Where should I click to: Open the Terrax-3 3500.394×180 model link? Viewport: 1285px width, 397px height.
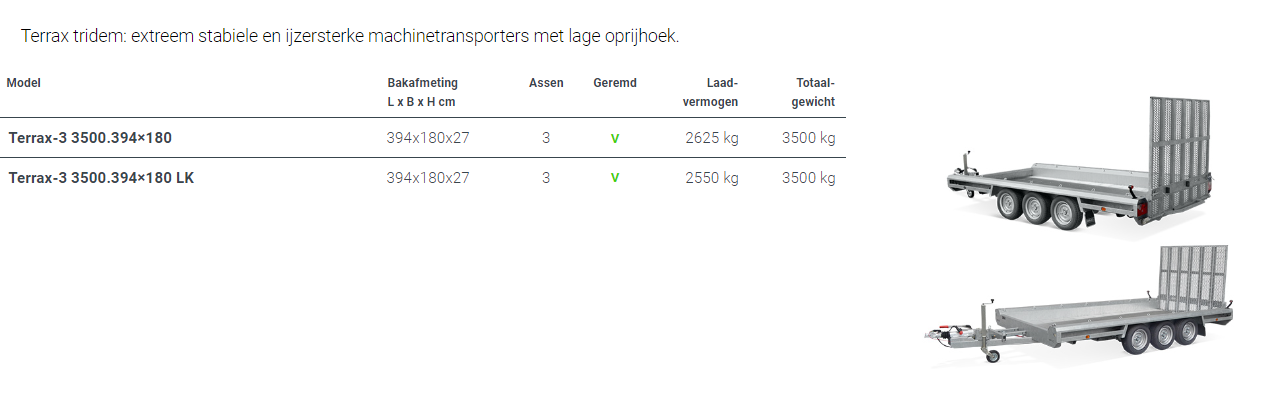coord(90,138)
